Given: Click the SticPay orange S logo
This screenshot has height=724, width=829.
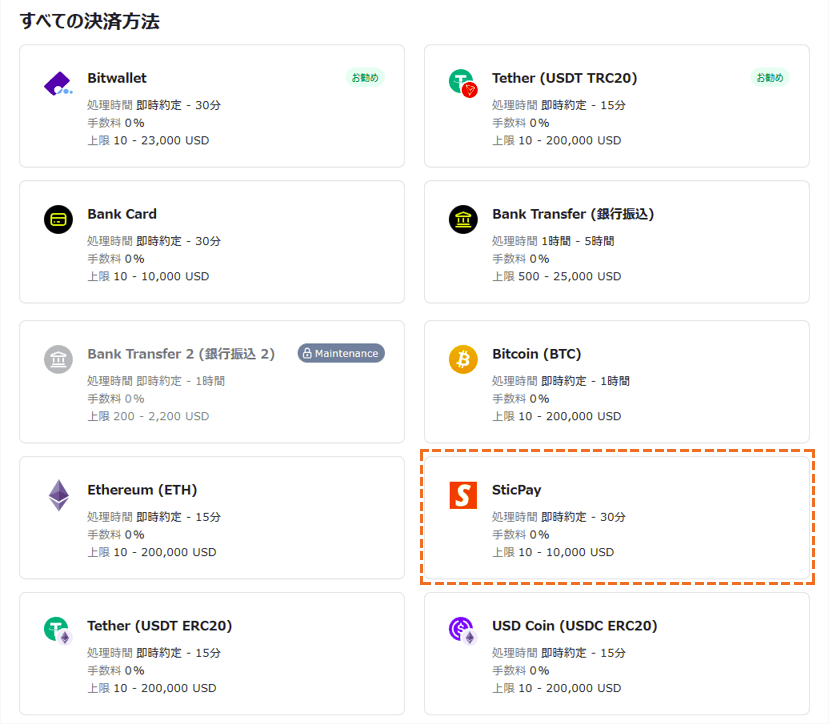Looking at the screenshot, I should pyautogui.click(x=463, y=495).
